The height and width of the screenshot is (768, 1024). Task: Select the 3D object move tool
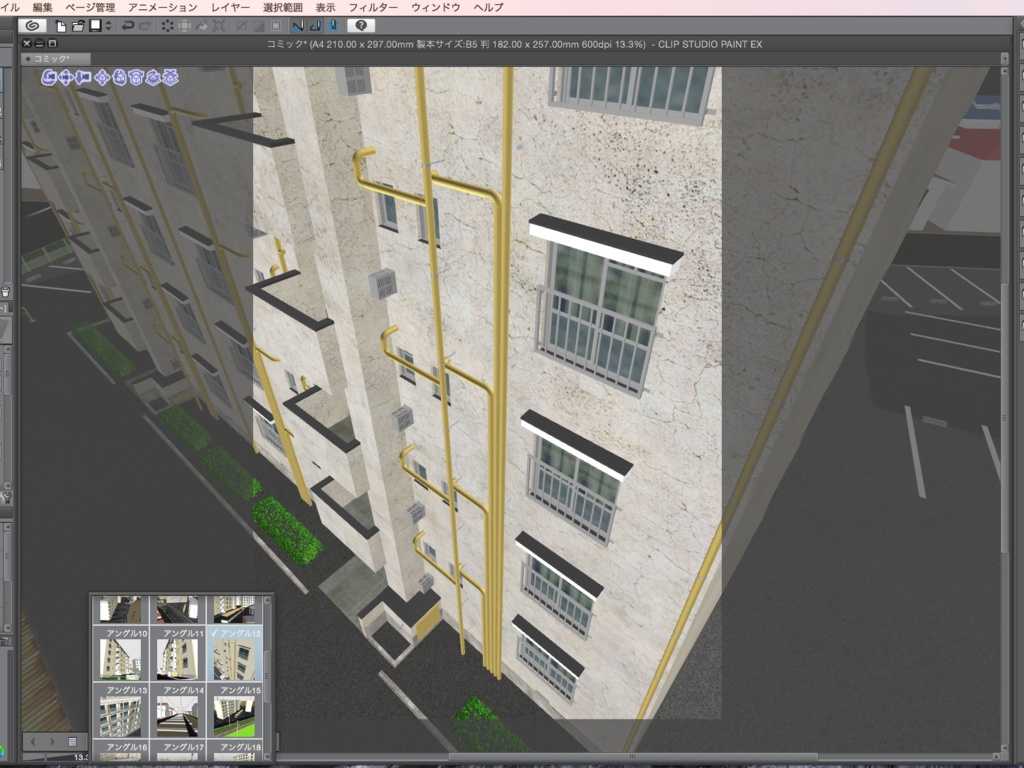coord(102,77)
